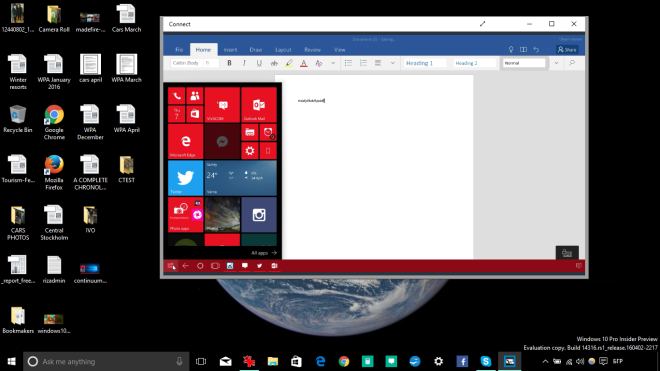Open the Phone tile on Start
This screenshot has height=371, width=660.
[x=176, y=96]
